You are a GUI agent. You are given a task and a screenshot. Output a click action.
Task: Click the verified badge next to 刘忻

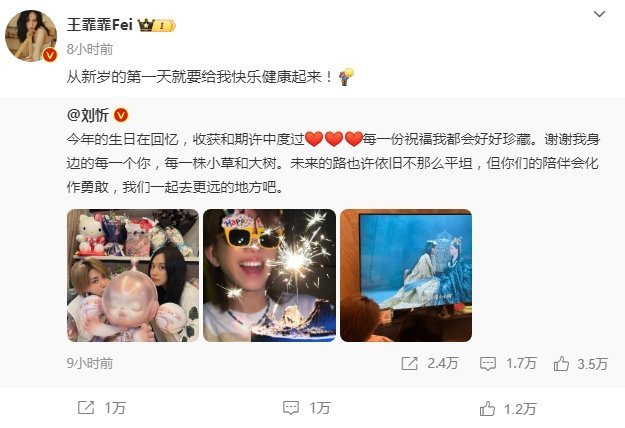click(121, 115)
